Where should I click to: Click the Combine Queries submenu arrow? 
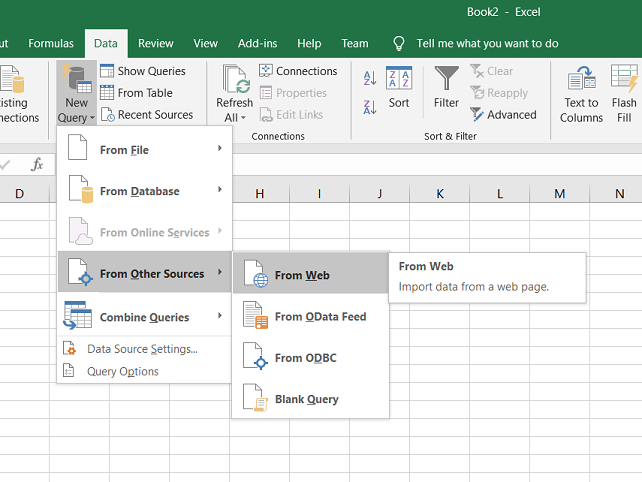point(220,315)
